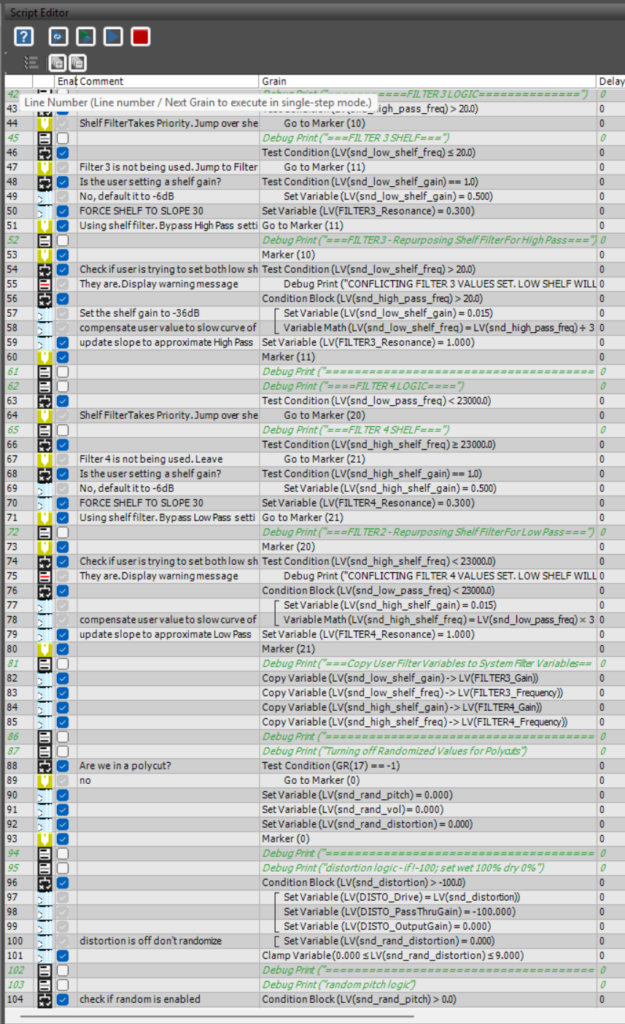Select grain 'Debug Print ("random pitch logic")' line 103

pyautogui.click(x=340, y=985)
